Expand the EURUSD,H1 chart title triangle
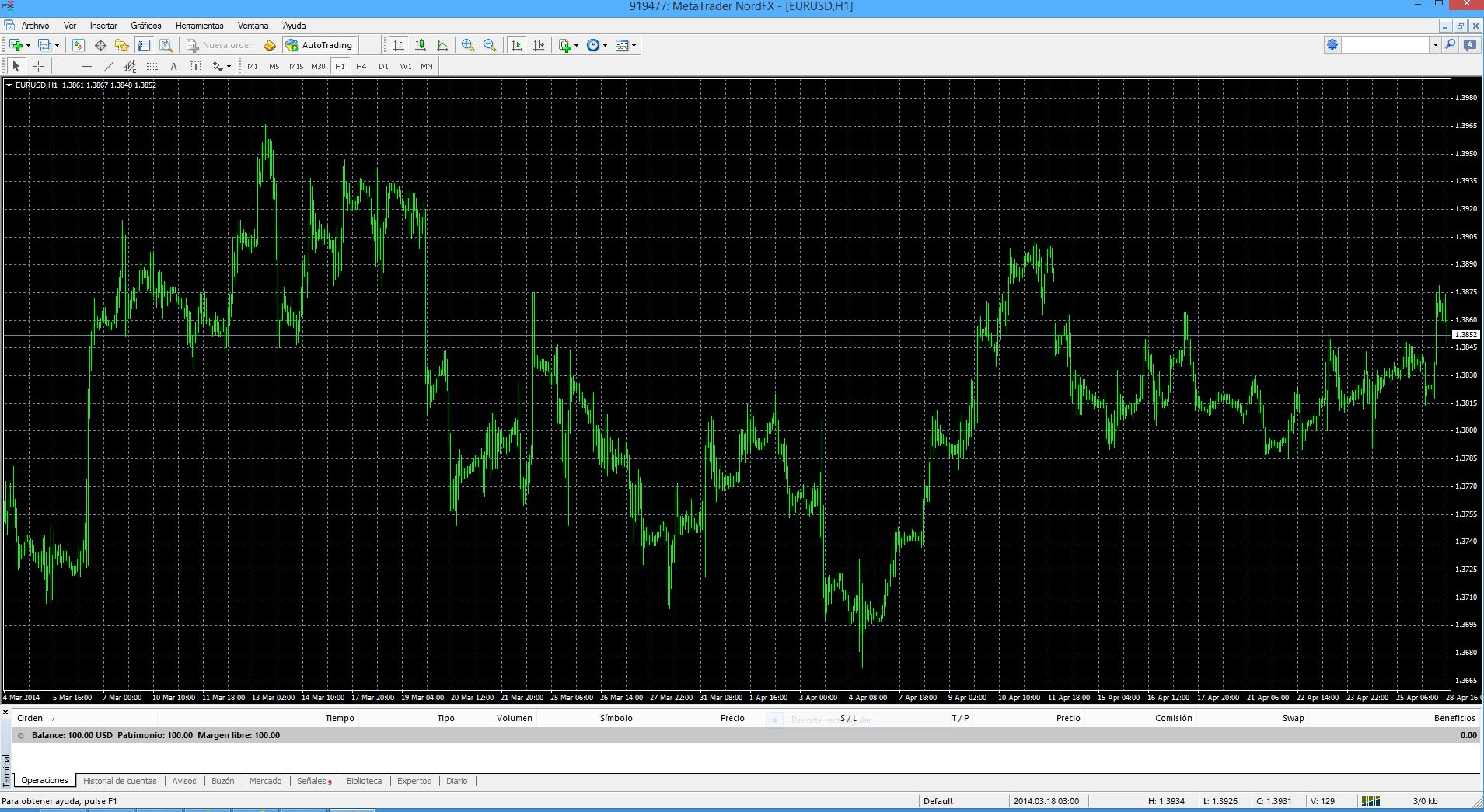Image resolution: width=1484 pixels, height=812 pixels. (x=9, y=85)
